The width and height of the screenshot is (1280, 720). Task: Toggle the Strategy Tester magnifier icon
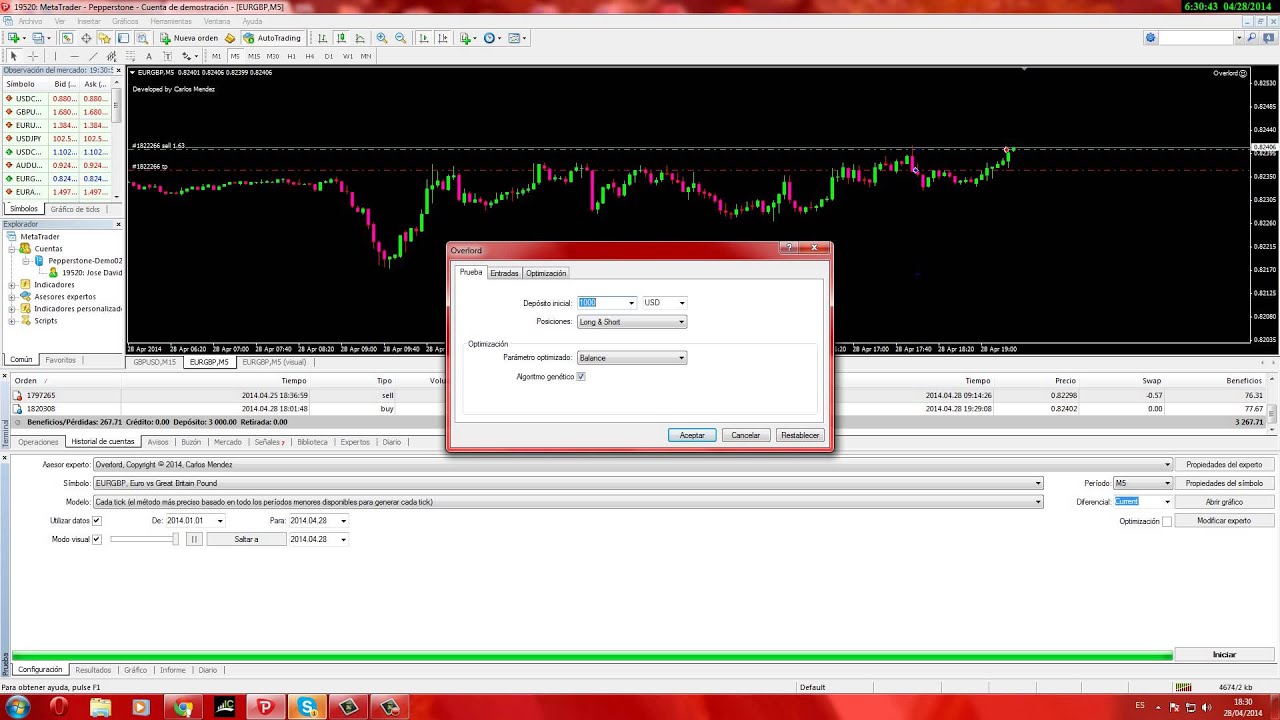click(x=142, y=38)
